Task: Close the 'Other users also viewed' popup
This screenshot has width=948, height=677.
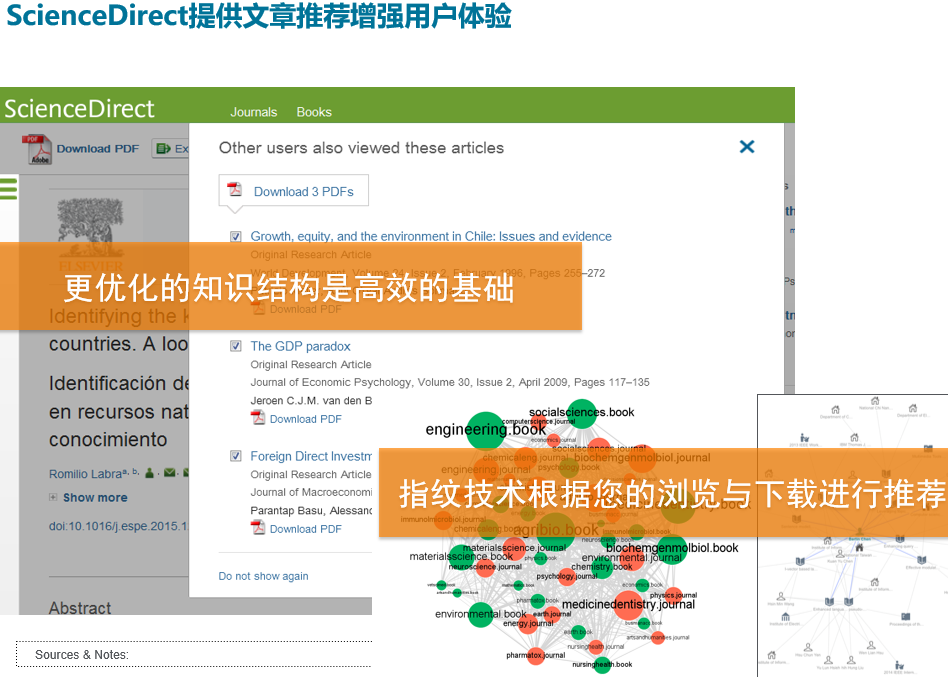Action: (747, 146)
